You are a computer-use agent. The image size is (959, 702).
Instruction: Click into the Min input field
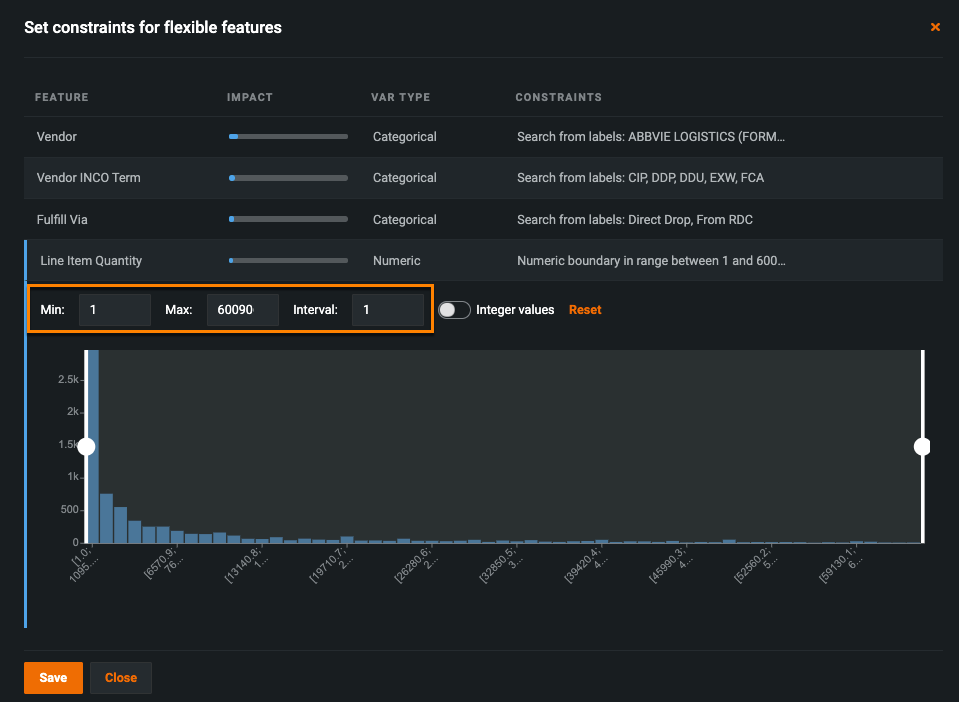point(114,310)
